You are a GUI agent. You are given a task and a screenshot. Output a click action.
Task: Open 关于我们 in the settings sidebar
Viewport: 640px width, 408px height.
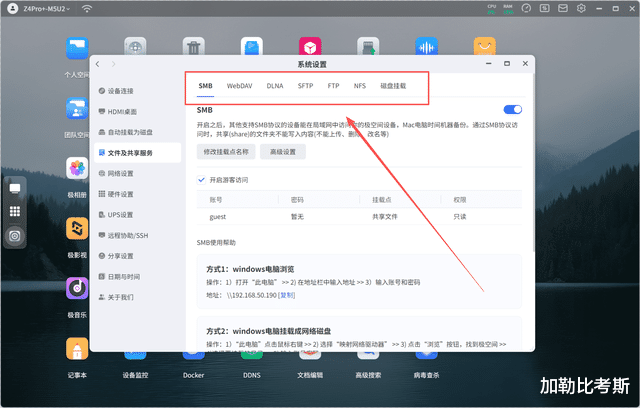coord(138,297)
